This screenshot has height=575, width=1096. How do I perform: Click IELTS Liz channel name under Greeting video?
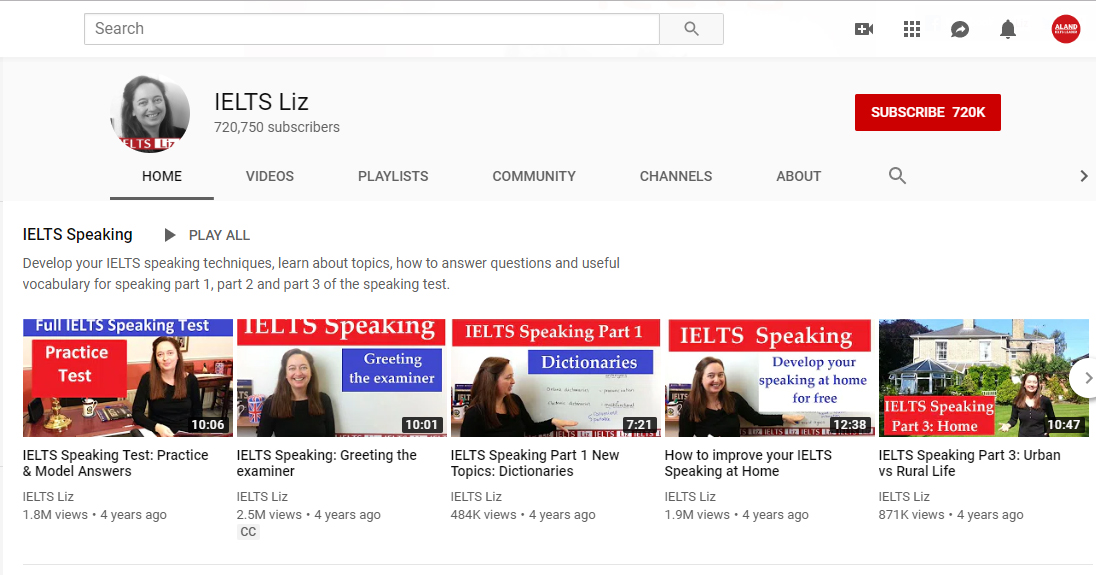click(262, 497)
